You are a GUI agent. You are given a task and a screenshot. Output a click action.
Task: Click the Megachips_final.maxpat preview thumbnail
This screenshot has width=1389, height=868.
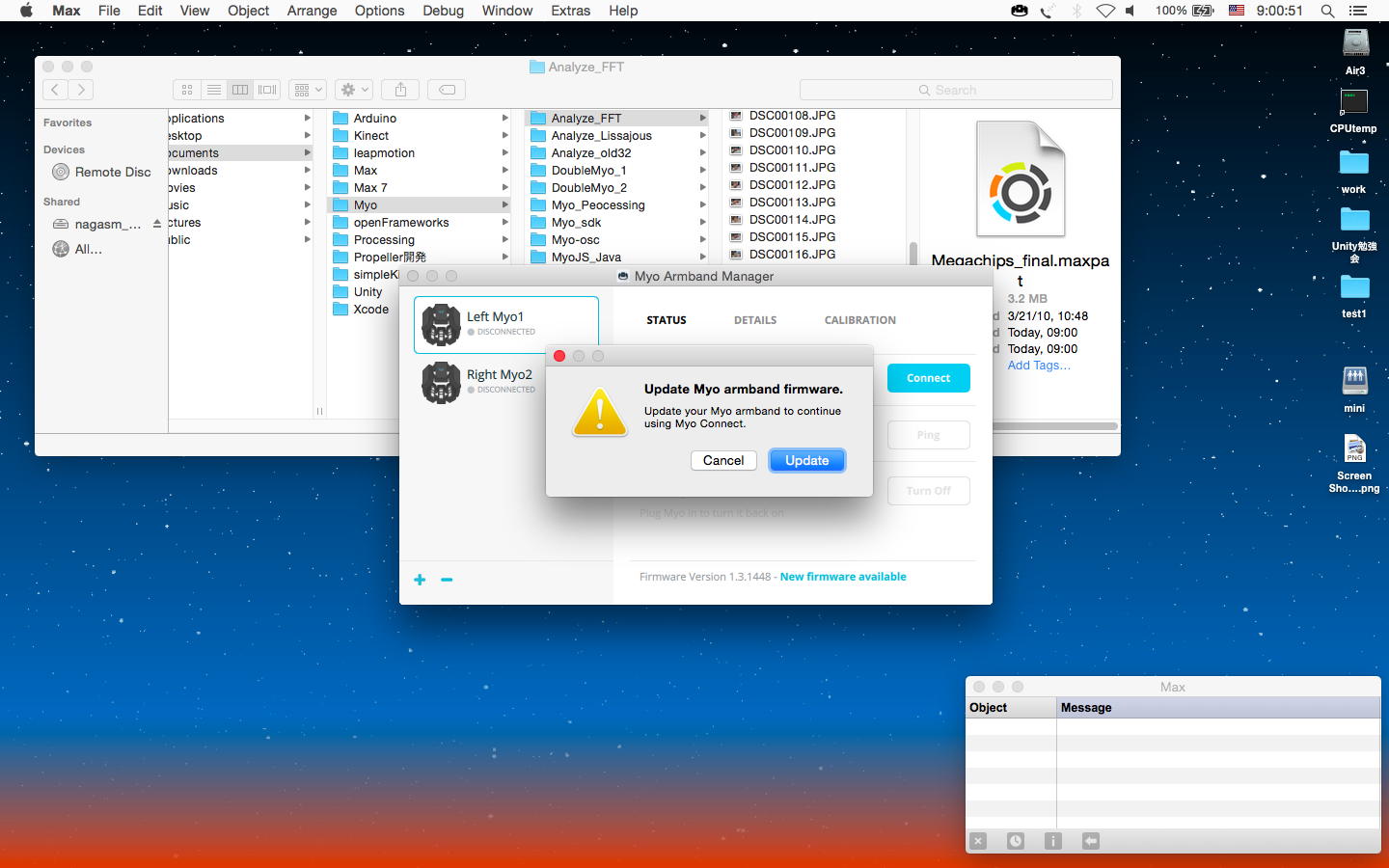pyautogui.click(x=1021, y=179)
